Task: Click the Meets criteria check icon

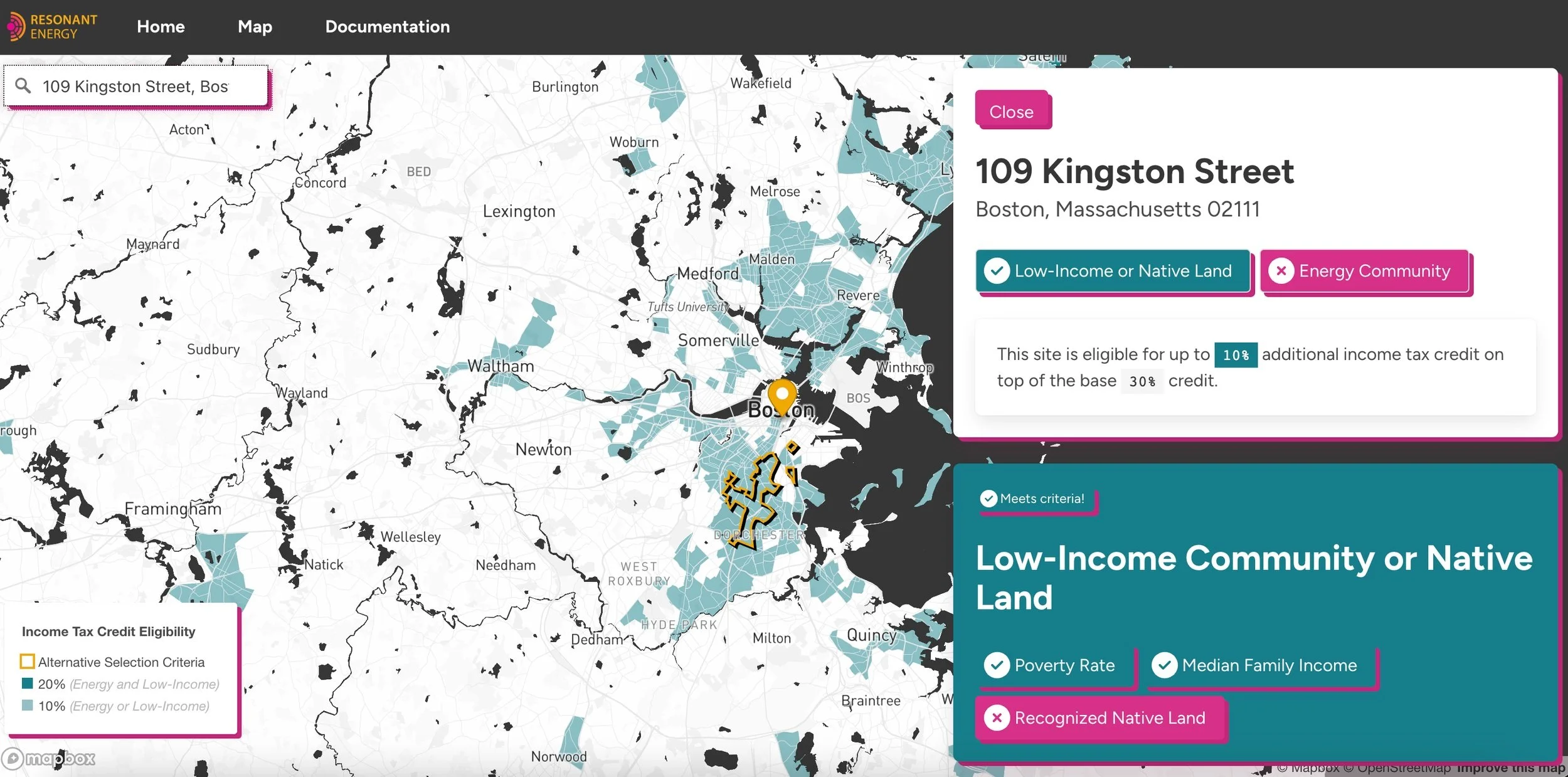Action: (988, 499)
